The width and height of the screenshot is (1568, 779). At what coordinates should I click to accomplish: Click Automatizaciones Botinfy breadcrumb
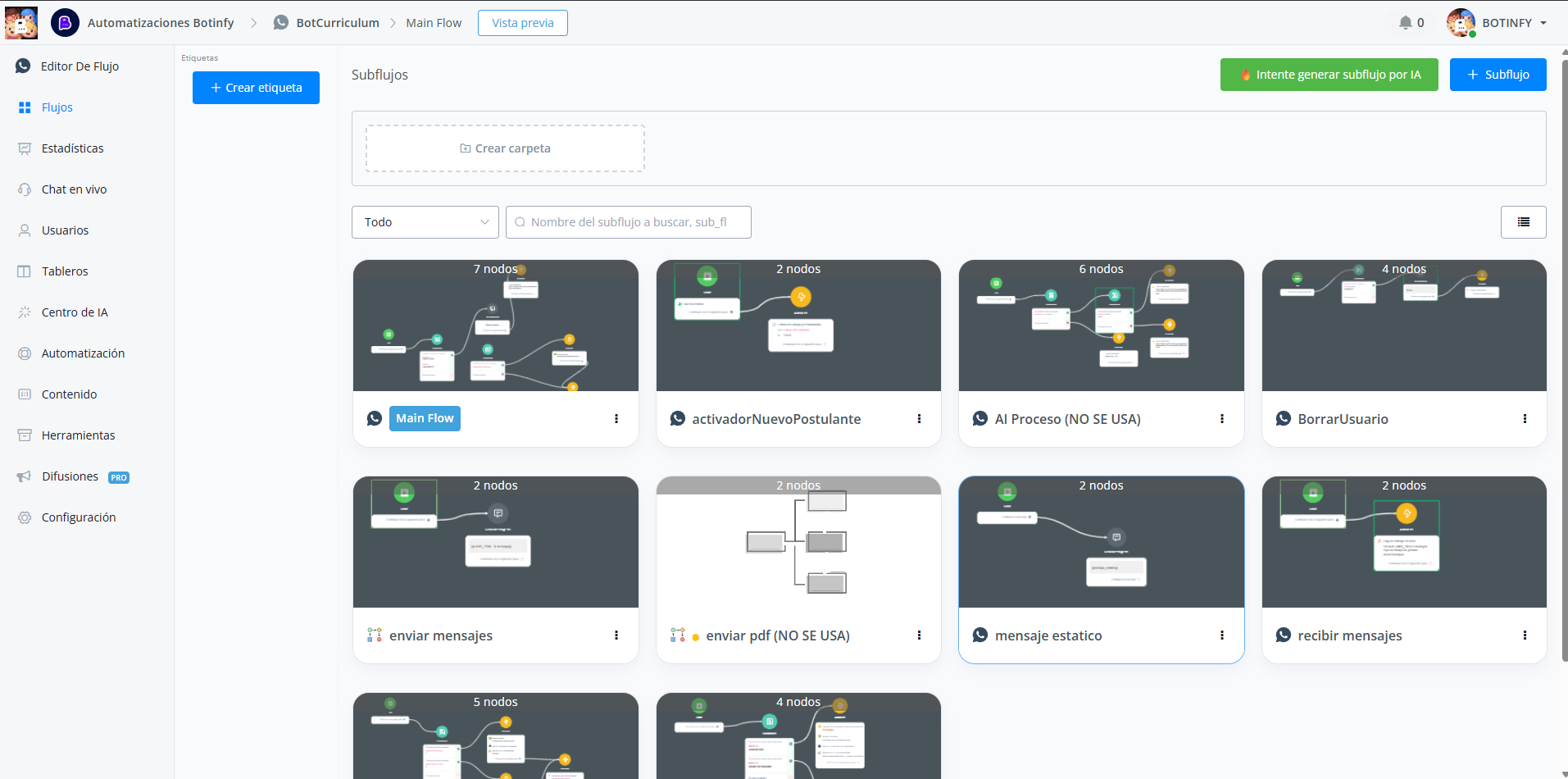(161, 23)
